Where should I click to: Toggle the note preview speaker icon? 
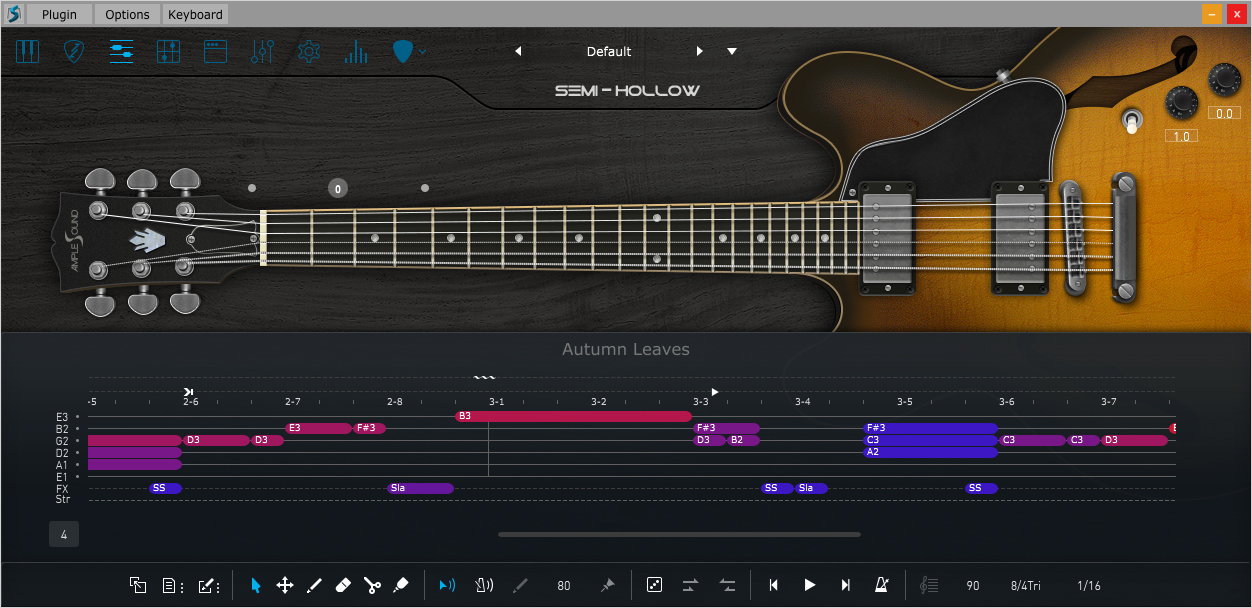[447, 585]
